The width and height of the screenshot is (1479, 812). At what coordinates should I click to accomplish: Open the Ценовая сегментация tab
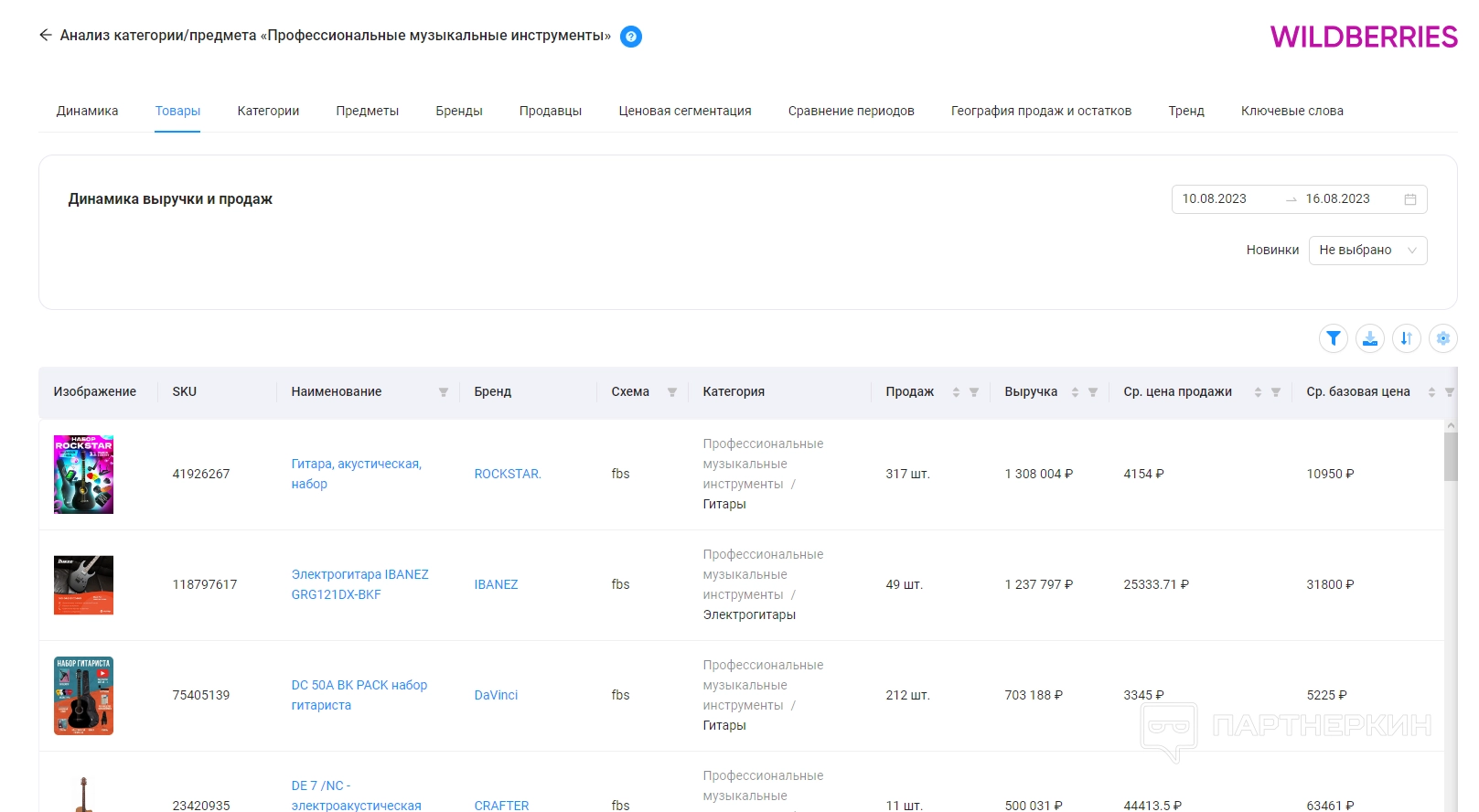tap(684, 111)
